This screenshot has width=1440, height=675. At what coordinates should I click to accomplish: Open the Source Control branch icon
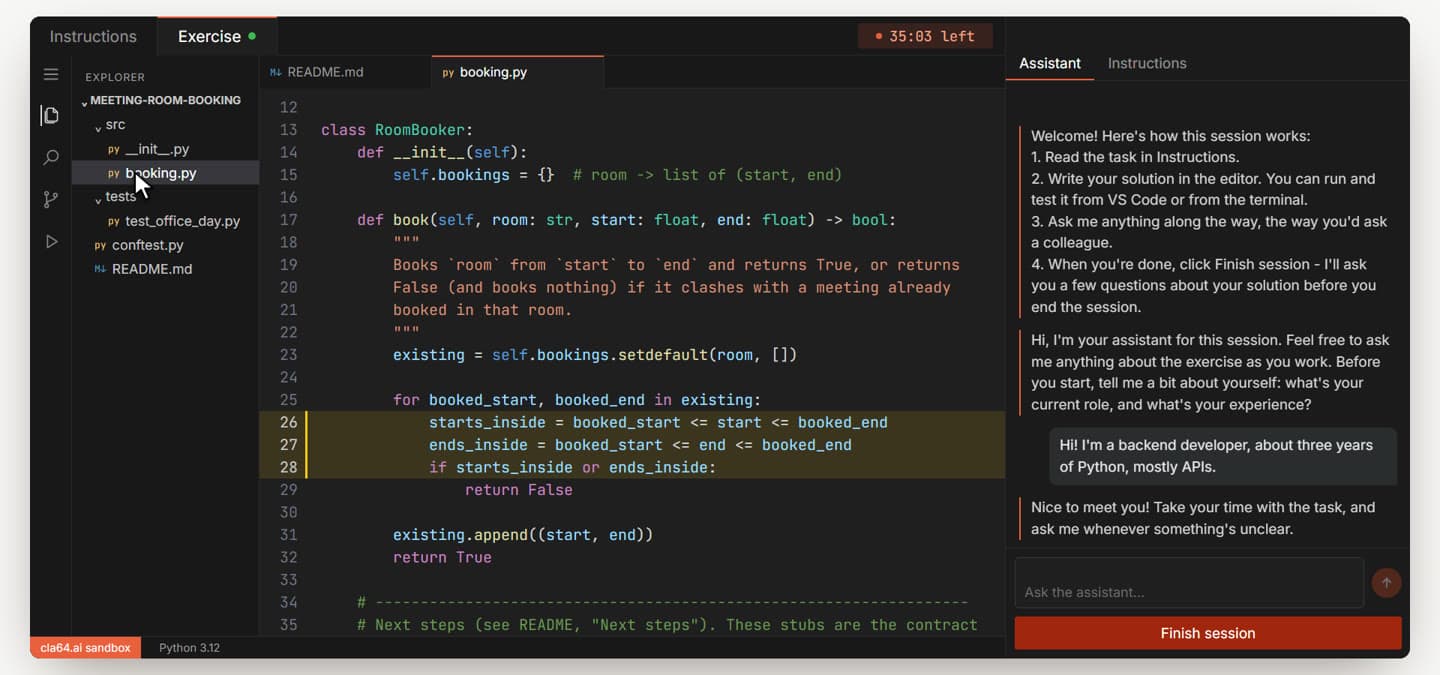pyautogui.click(x=51, y=200)
